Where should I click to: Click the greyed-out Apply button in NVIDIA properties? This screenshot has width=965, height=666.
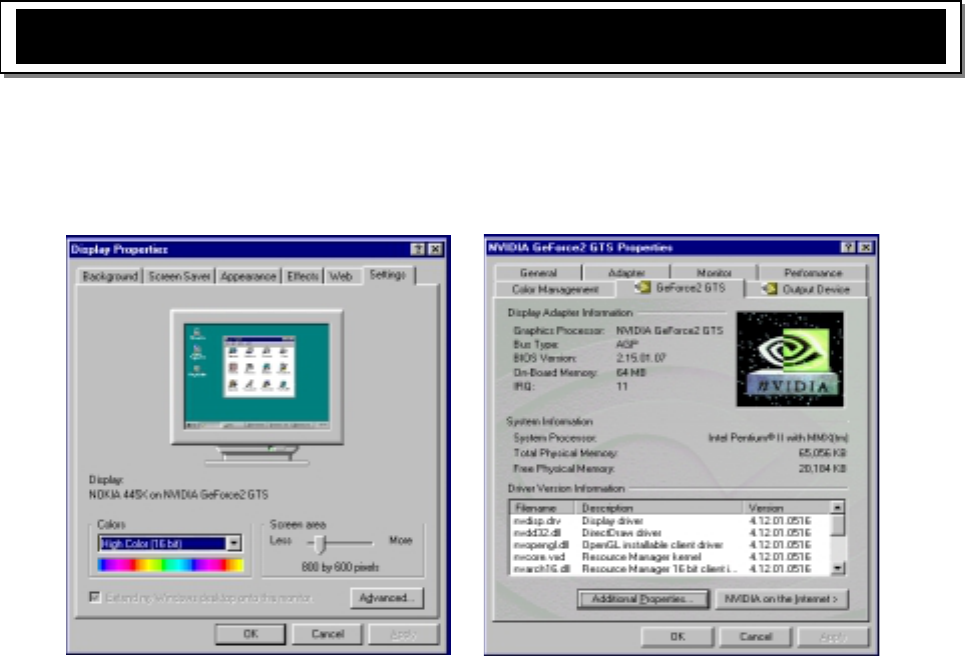coord(833,636)
